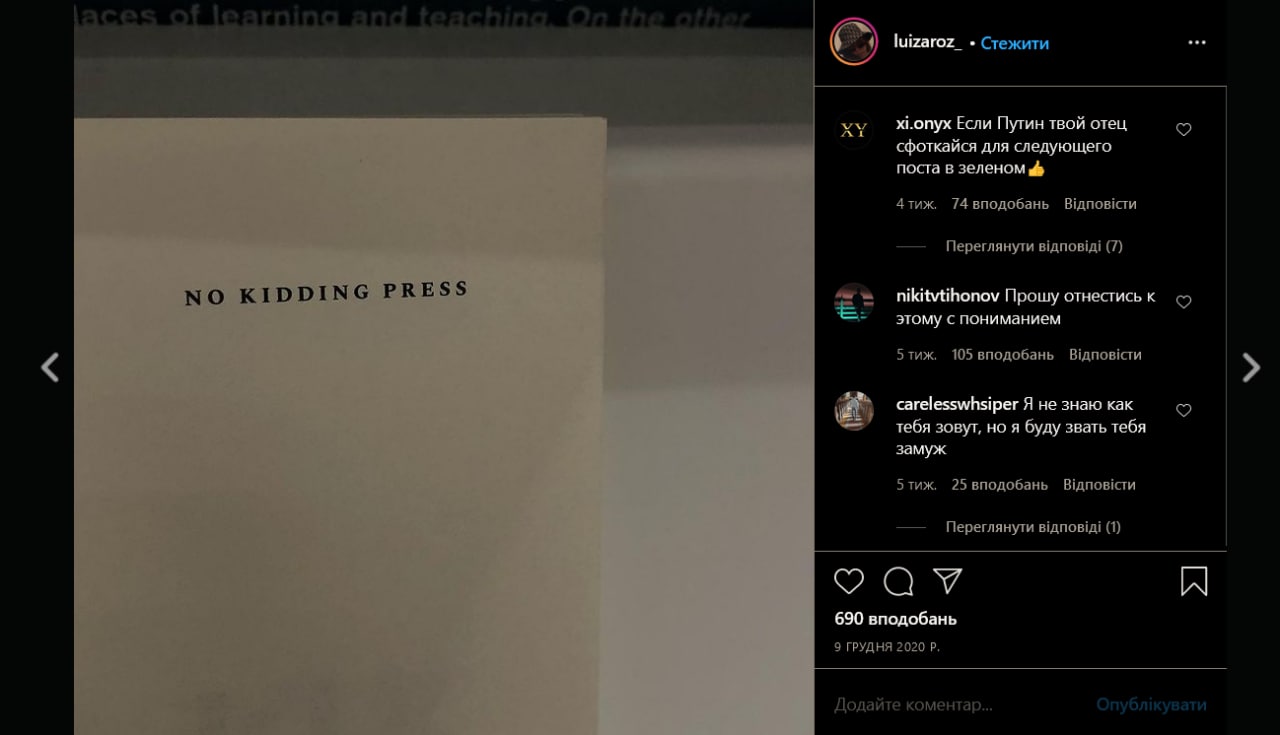This screenshot has height=735, width=1280.
Task: Save post with bookmark icon
Action: pos(1194,581)
